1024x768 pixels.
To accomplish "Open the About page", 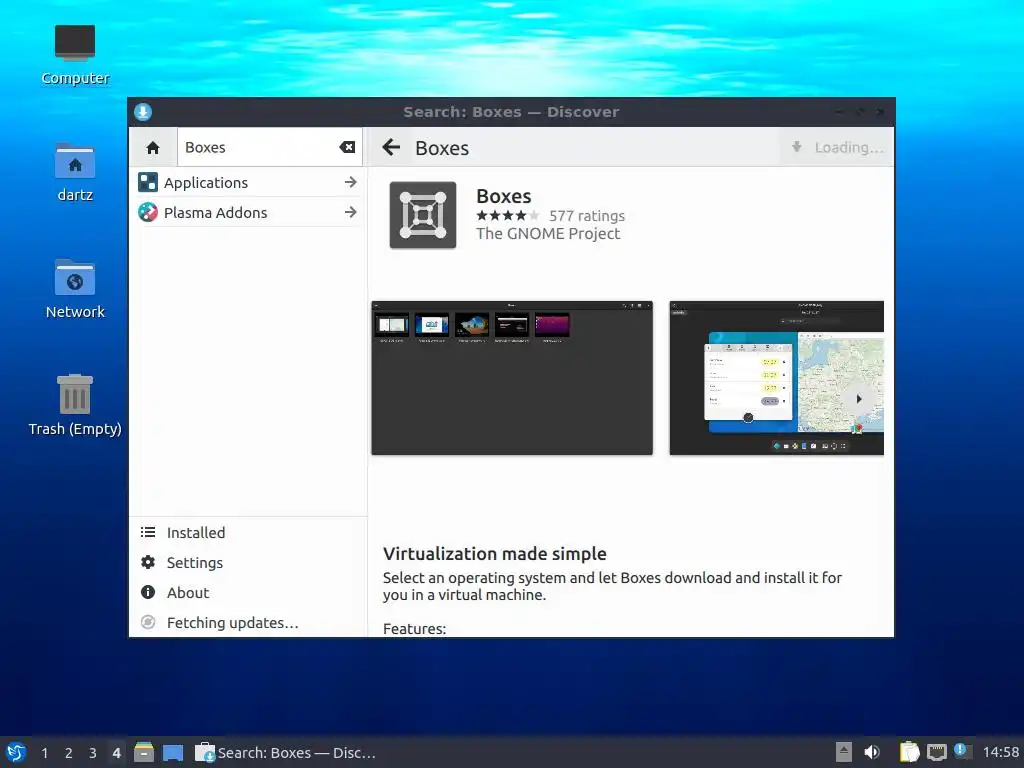I will 248,593.
